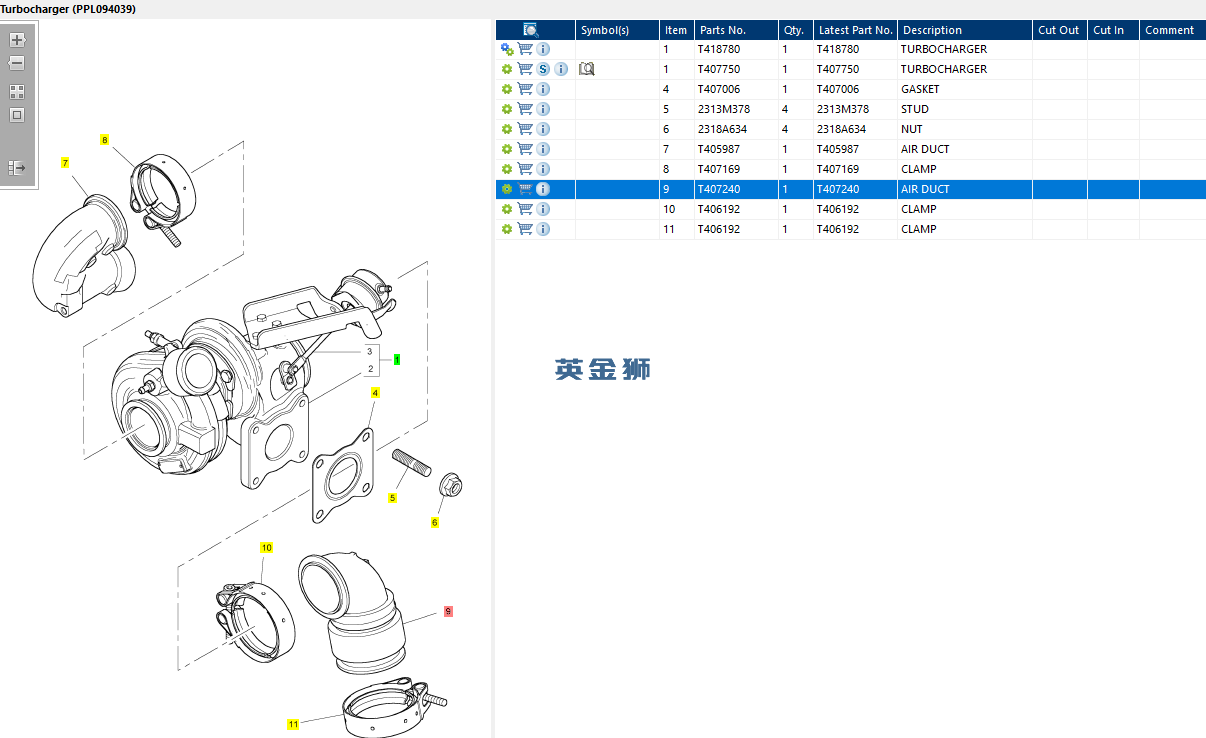Image resolution: width=1206 pixels, height=738 pixels.
Task: Click the assembly gears icon for T418780
Action: (507, 49)
